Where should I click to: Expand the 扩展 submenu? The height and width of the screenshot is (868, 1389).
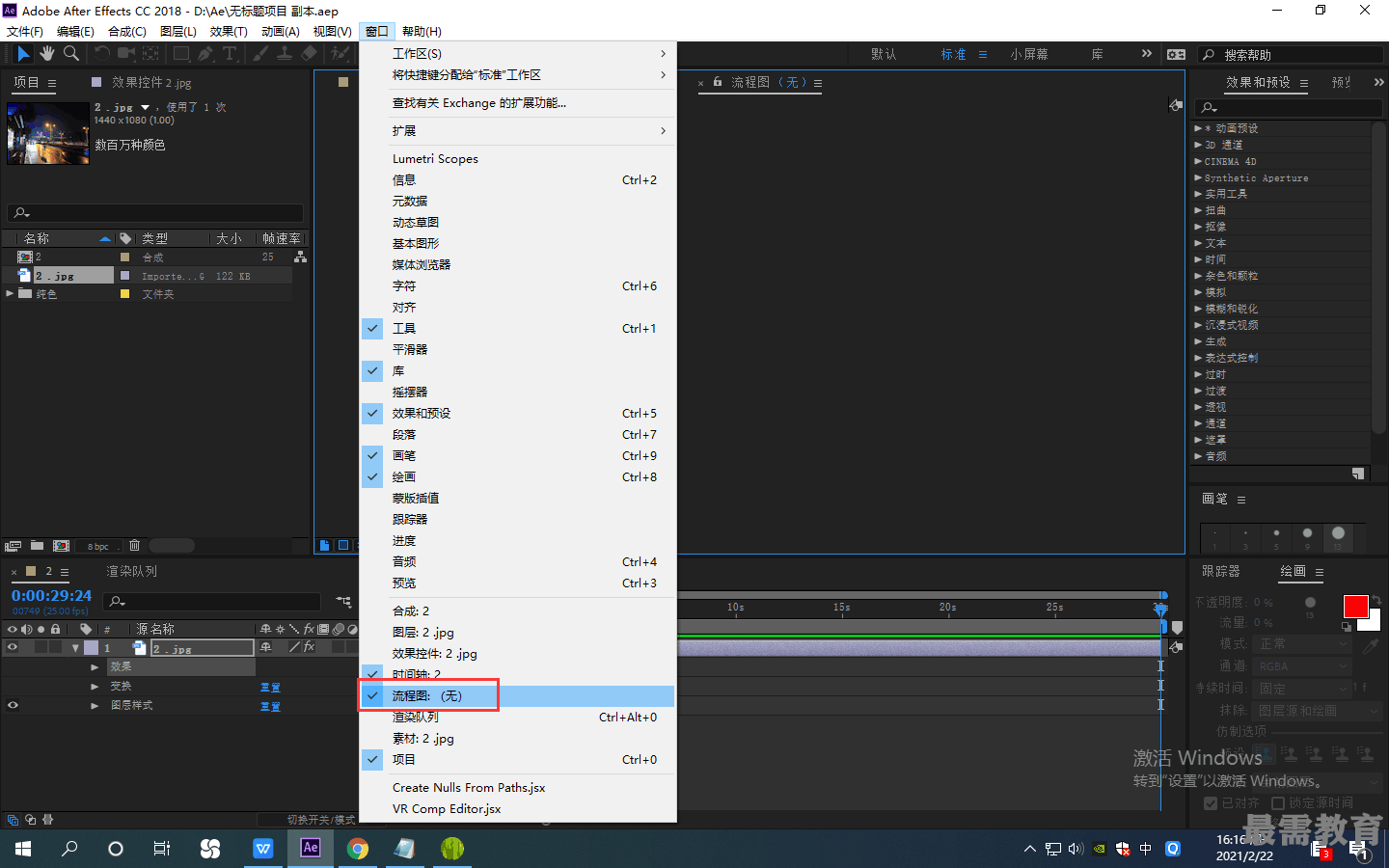coord(518,131)
